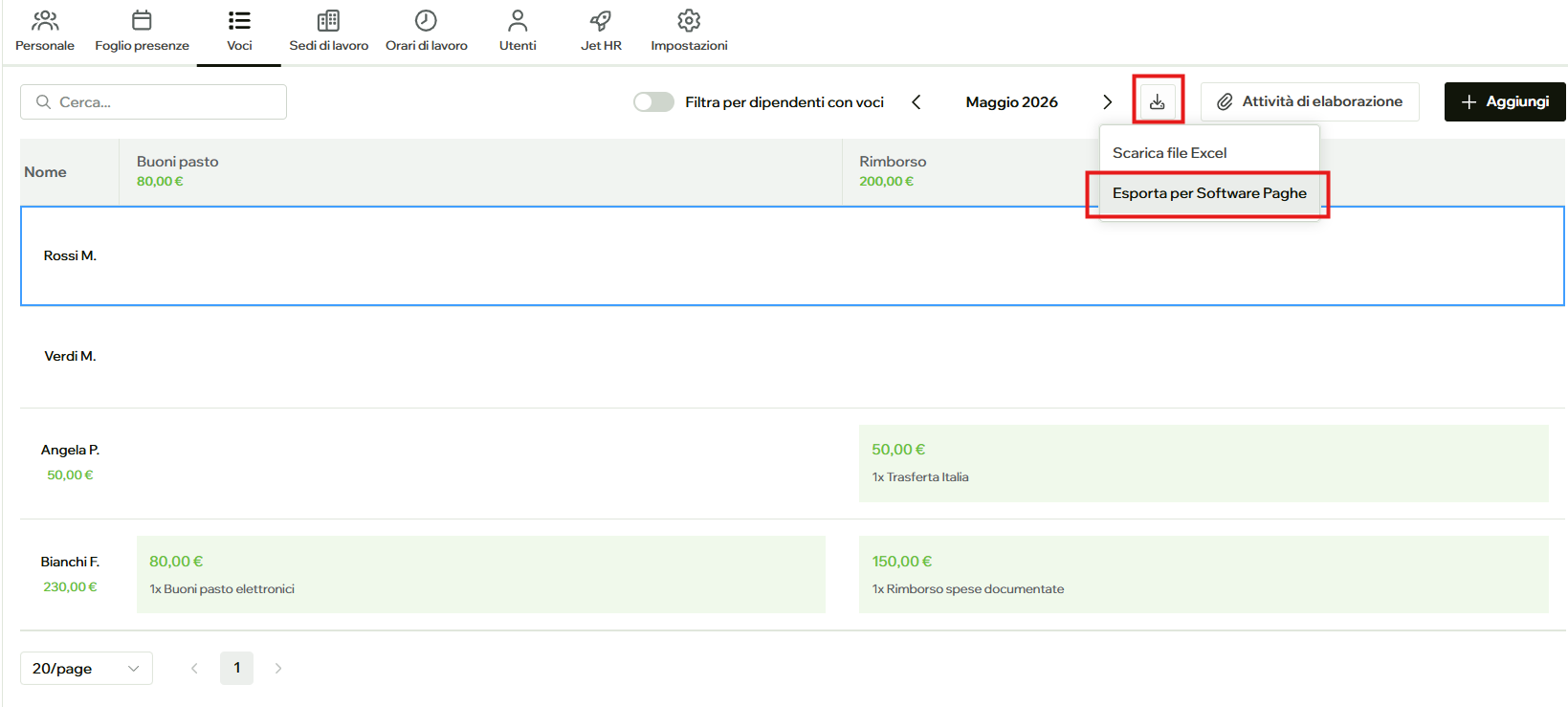Select page 1 in pagination
The image size is (1568, 707).
237,669
